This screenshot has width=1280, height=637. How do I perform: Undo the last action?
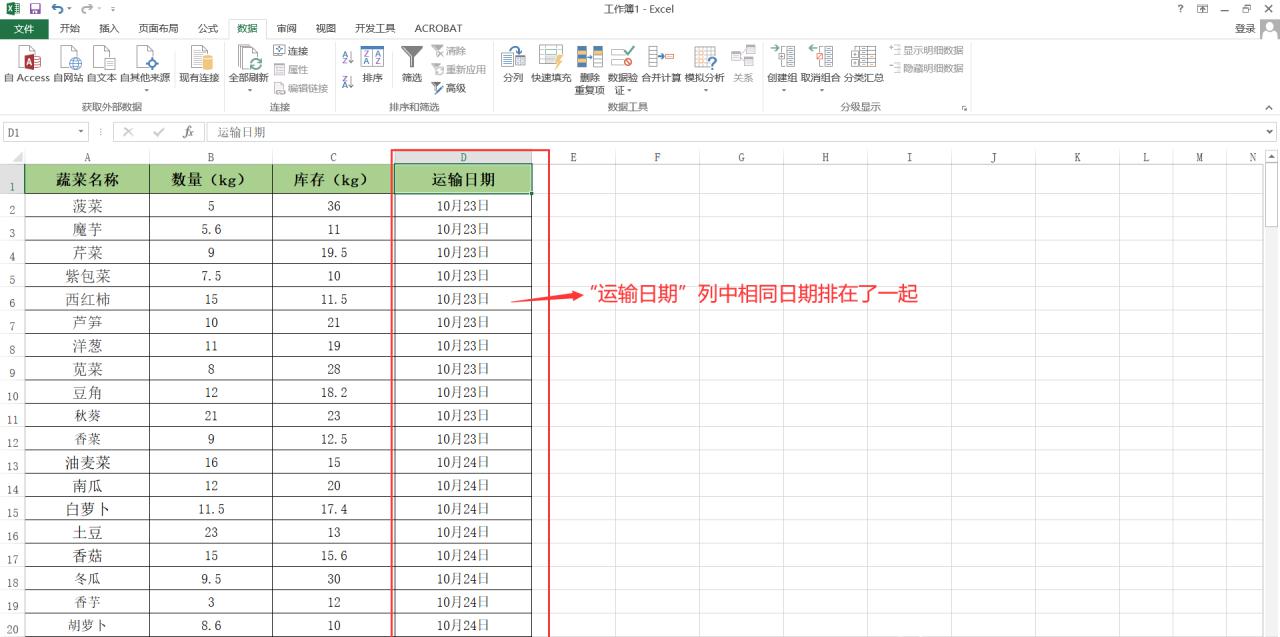click(x=59, y=9)
